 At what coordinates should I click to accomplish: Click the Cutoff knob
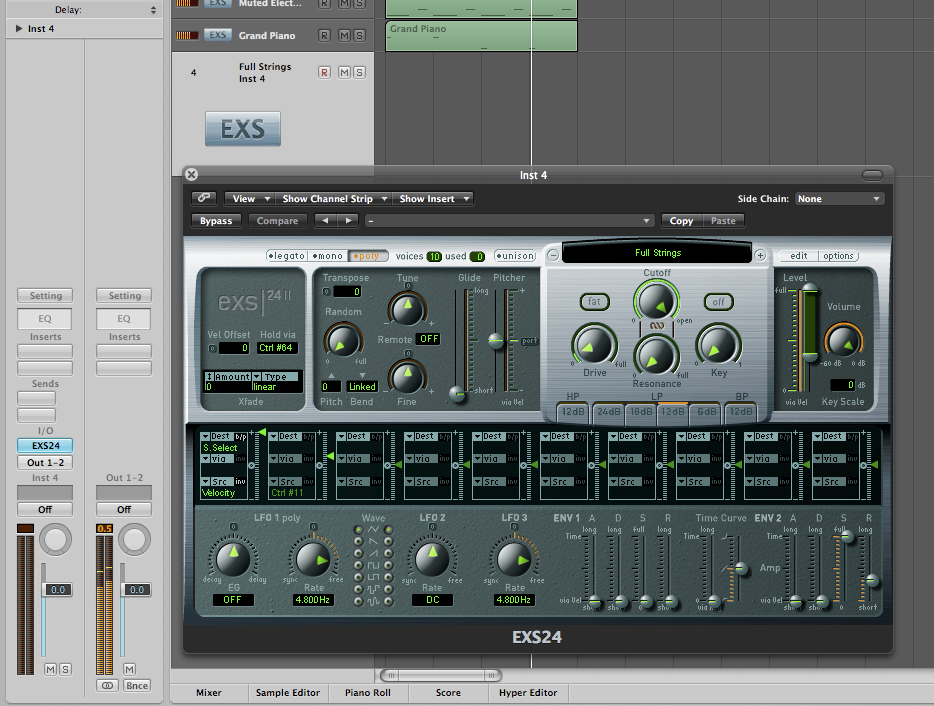click(656, 301)
